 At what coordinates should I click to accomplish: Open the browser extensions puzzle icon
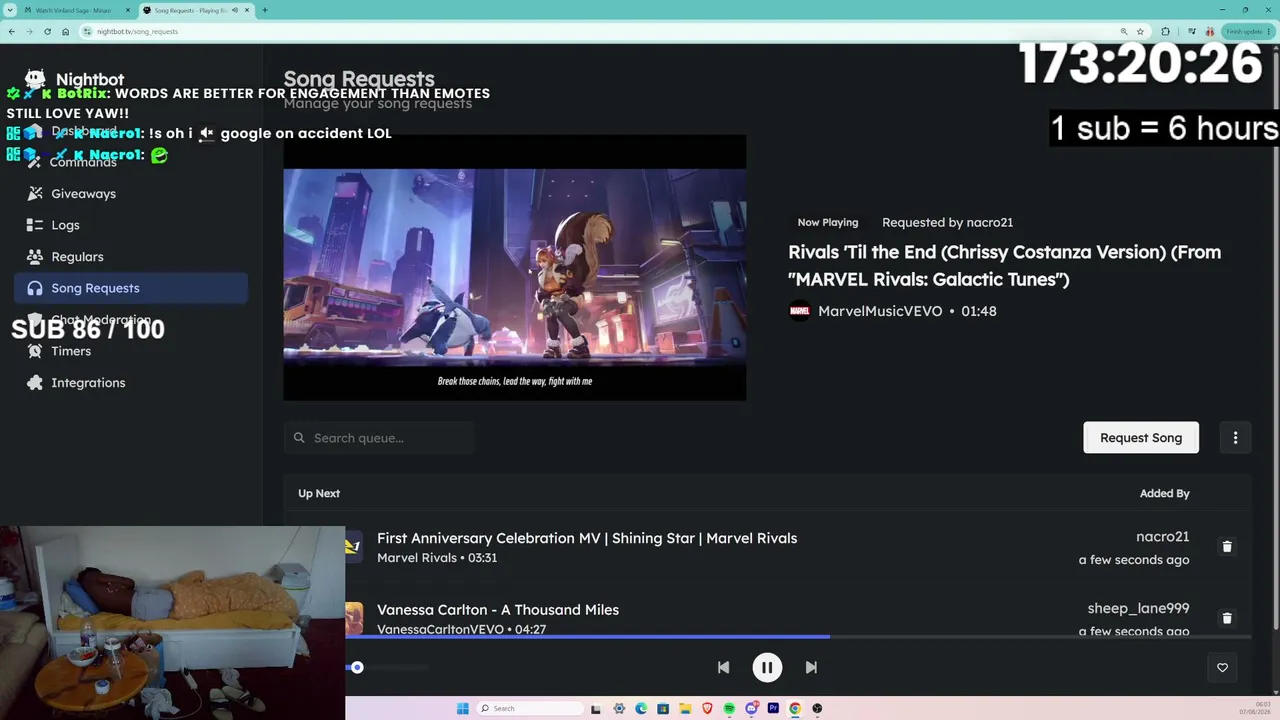(x=1165, y=31)
